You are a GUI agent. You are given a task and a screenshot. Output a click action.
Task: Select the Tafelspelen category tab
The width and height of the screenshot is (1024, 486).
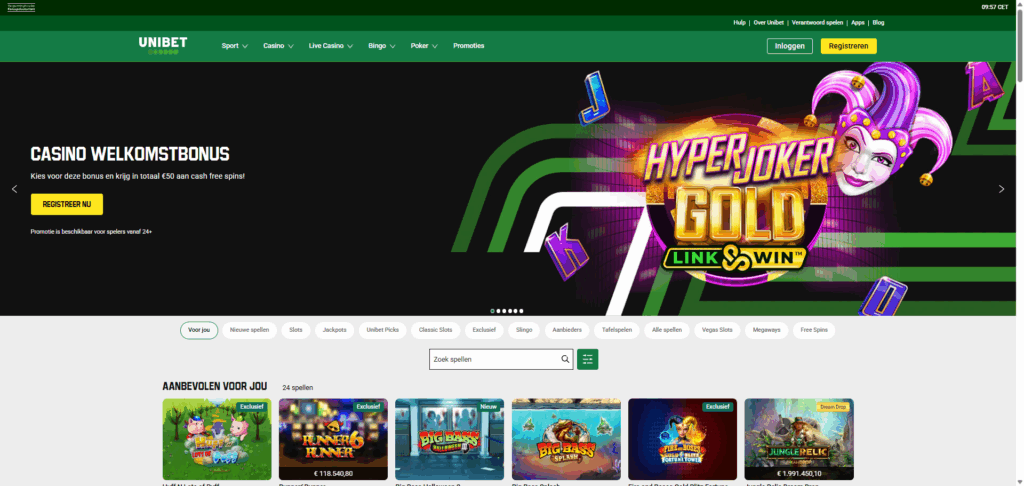point(616,331)
